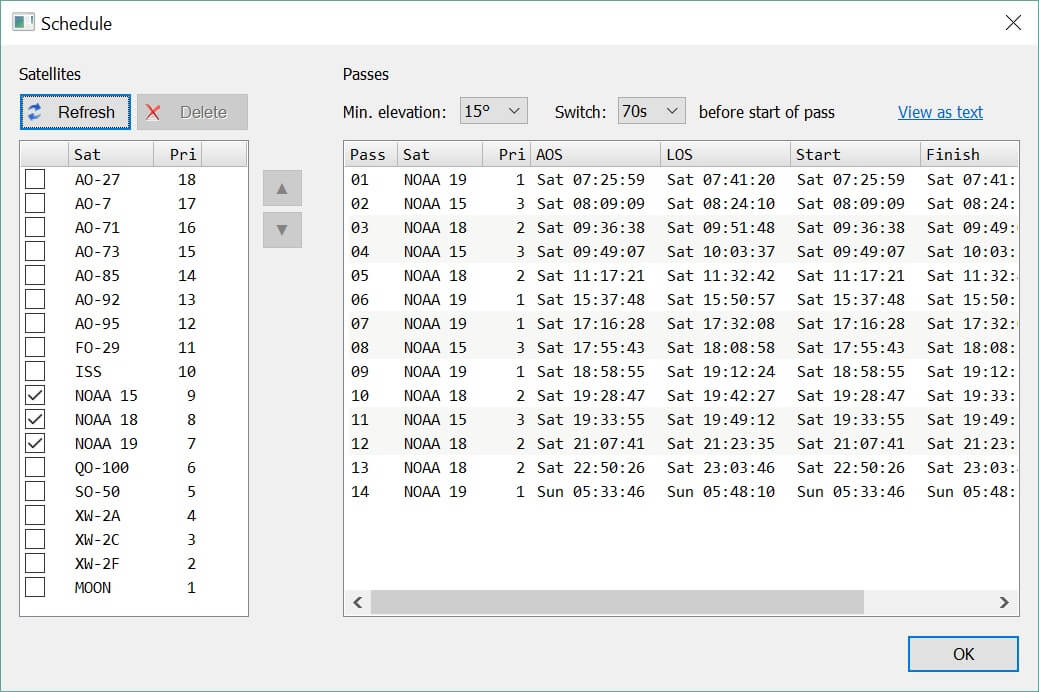Check the AO-7 satellite
The width and height of the screenshot is (1039, 692).
point(36,203)
